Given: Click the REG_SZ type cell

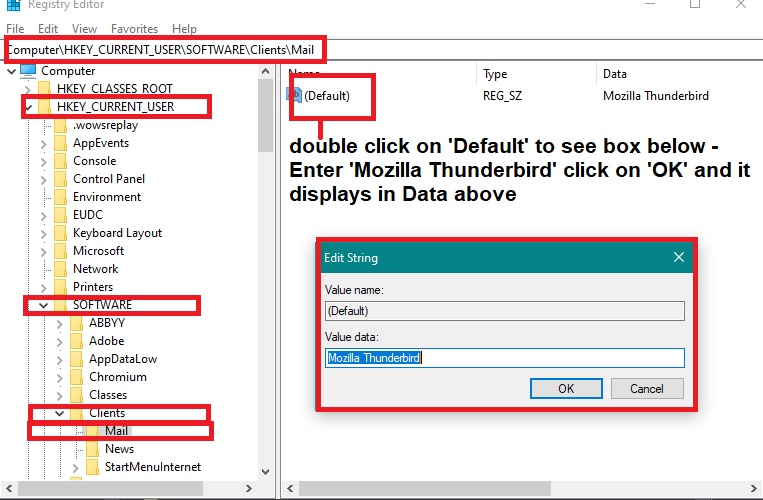Looking at the screenshot, I should (502, 96).
